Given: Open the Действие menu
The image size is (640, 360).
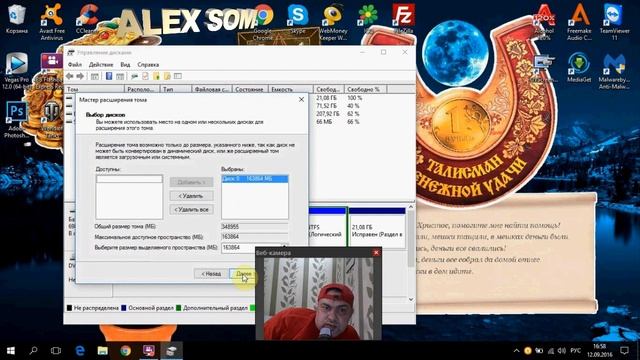Looking at the screenshot, I should tap(101, 64).
